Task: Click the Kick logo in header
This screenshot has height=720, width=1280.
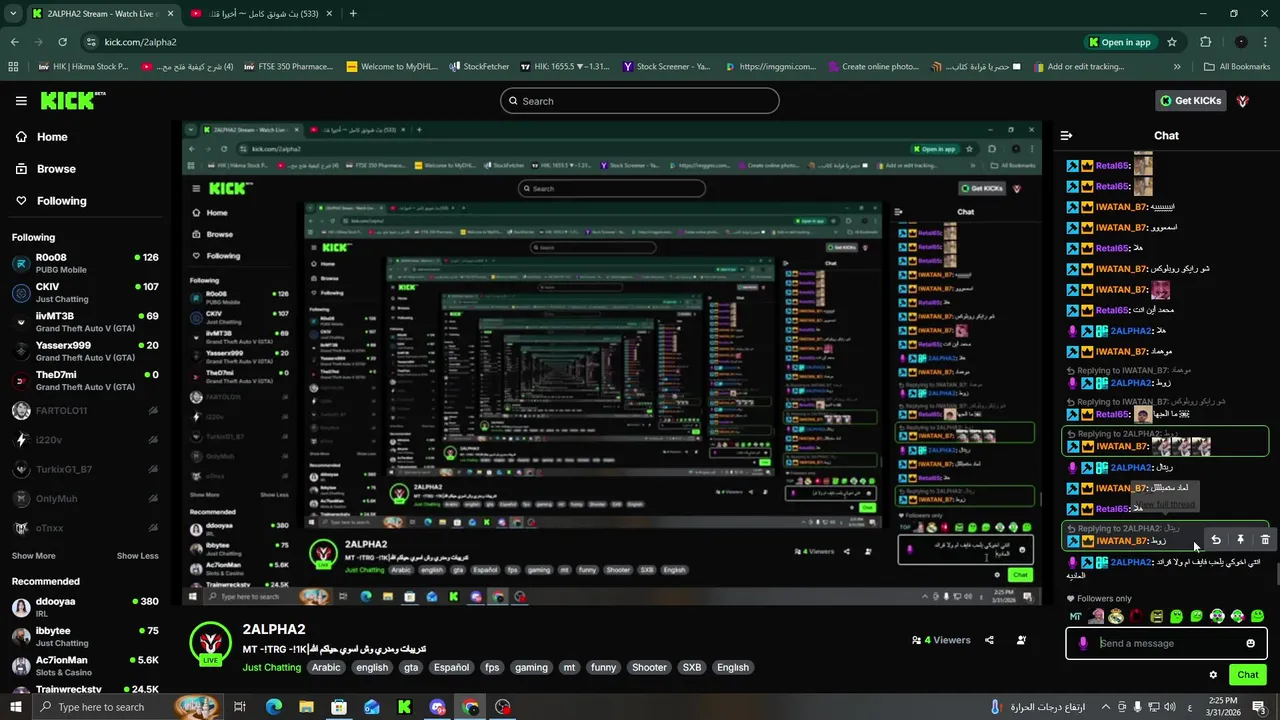Action: coord(72,100)
